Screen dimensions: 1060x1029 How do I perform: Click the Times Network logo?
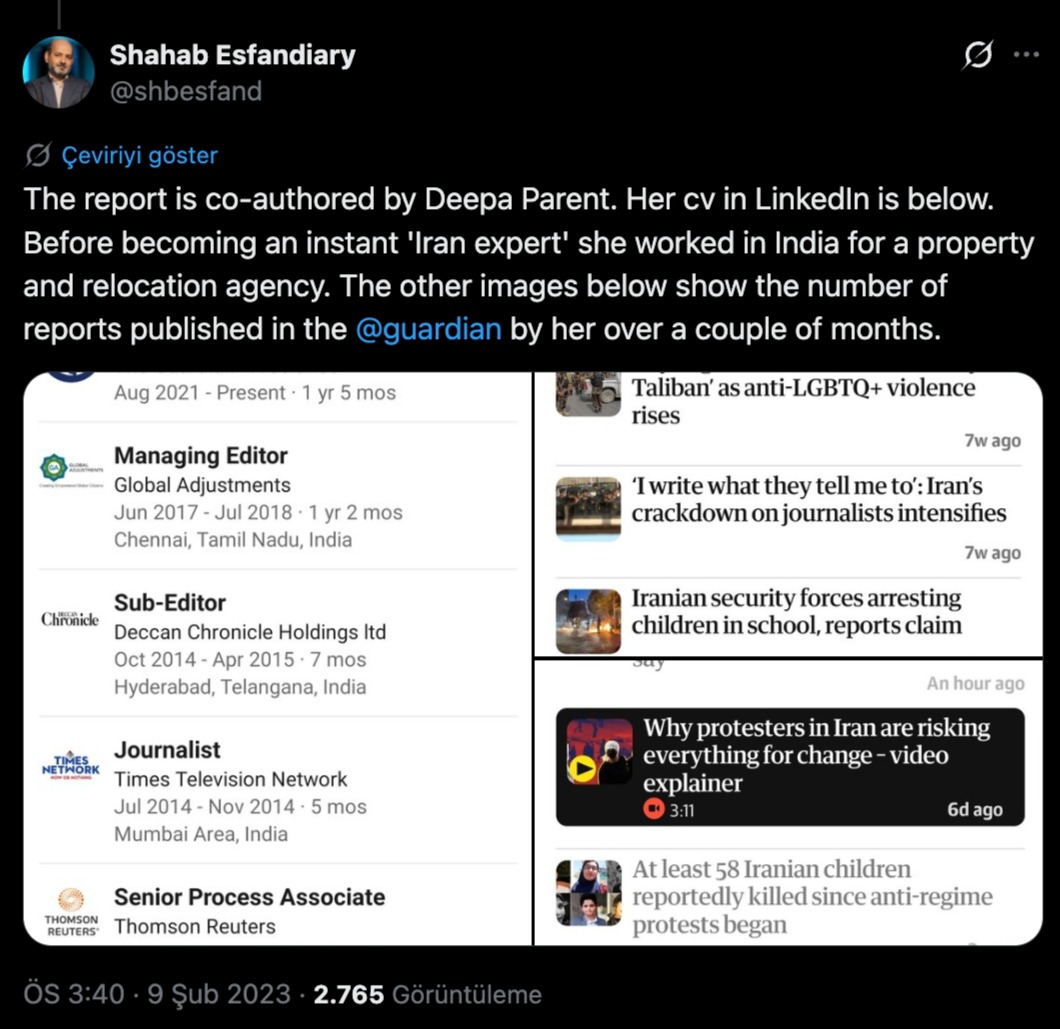[x=70, y=766]
